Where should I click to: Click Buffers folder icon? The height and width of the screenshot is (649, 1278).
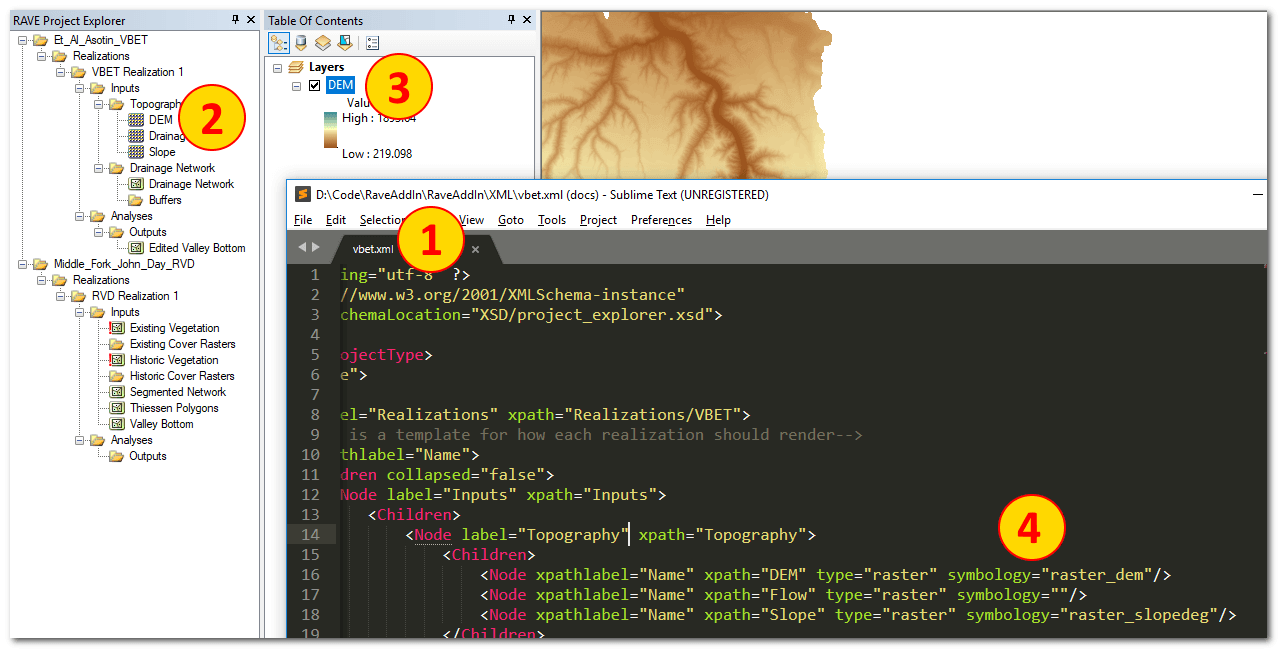tap(137, 200)
